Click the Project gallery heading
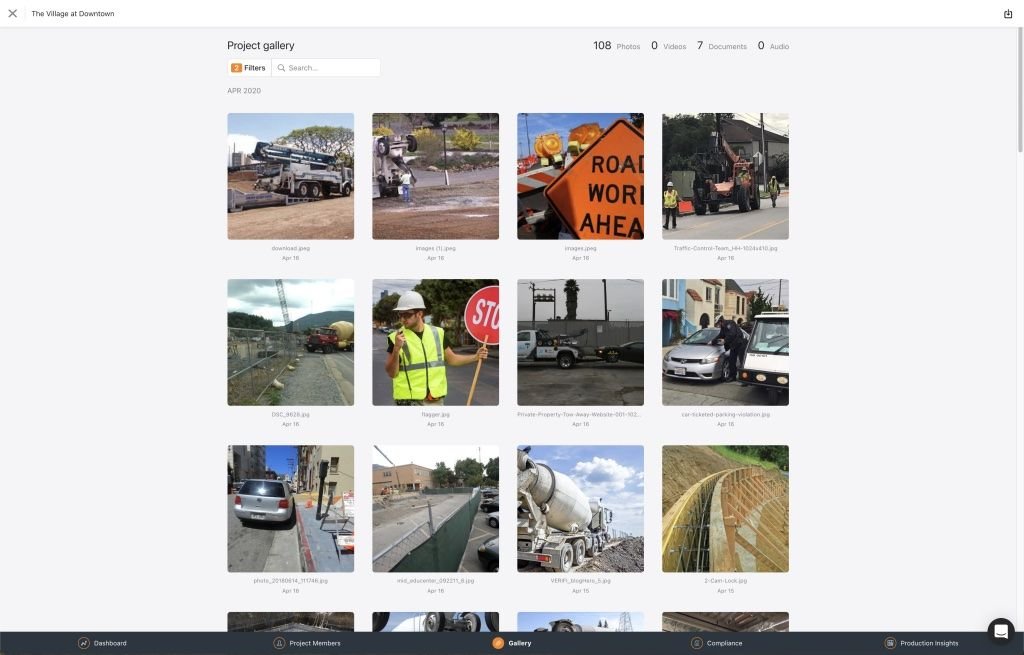 click(x=261, y=46)
